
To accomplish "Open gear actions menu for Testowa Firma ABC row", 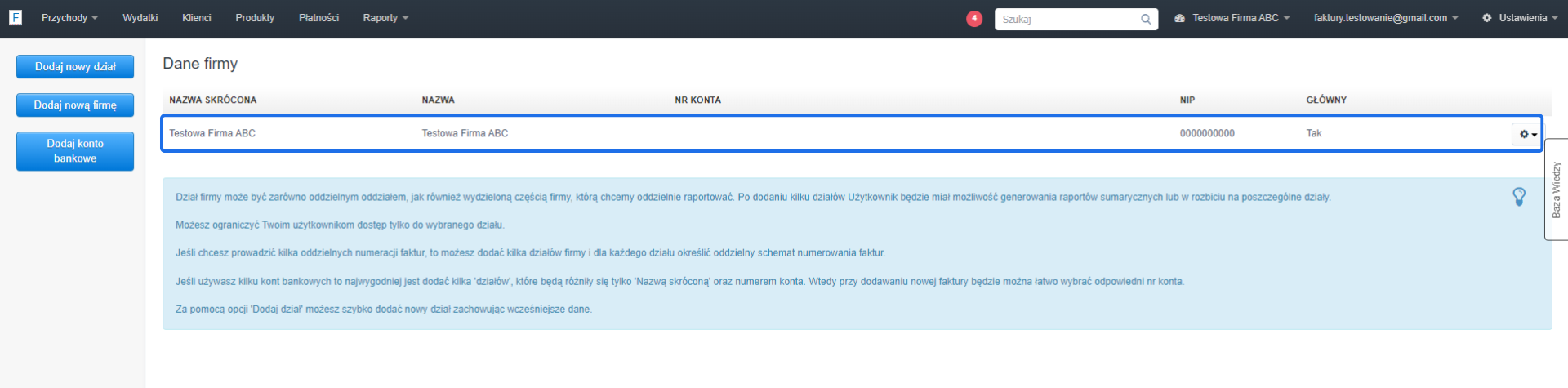I will pos(1527,134).
